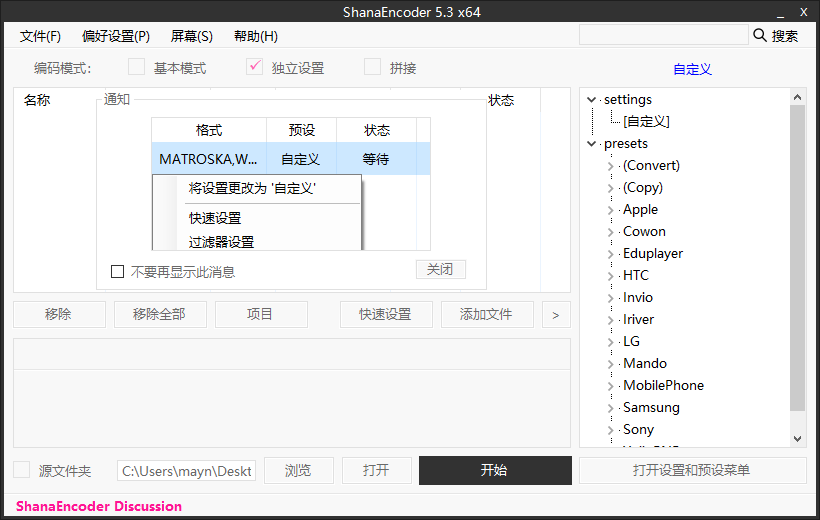Screen dimensions: 820x520
Task: Expand the Iriver preset folder
Action: tap(610, 320)
